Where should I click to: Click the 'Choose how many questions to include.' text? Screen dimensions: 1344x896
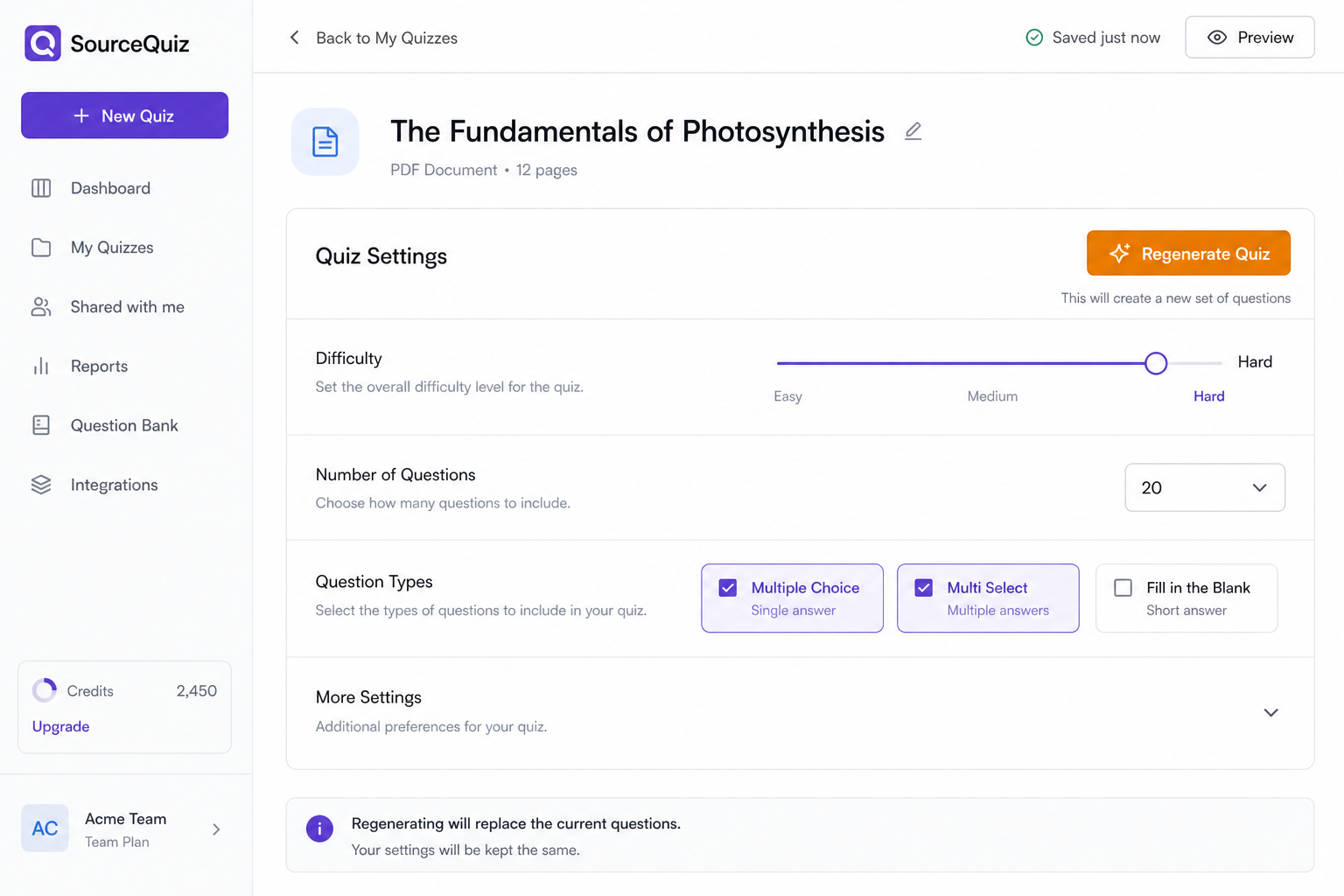point(443,503)
